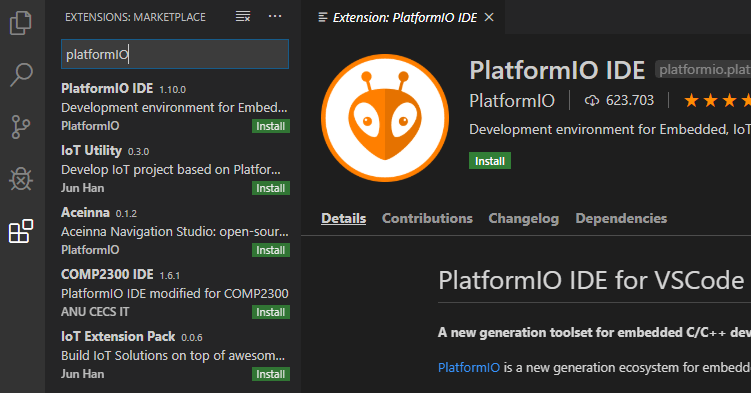Click 'Development environment for Embed...' list description
The image size is (751, 393).
tap(174, 108)
